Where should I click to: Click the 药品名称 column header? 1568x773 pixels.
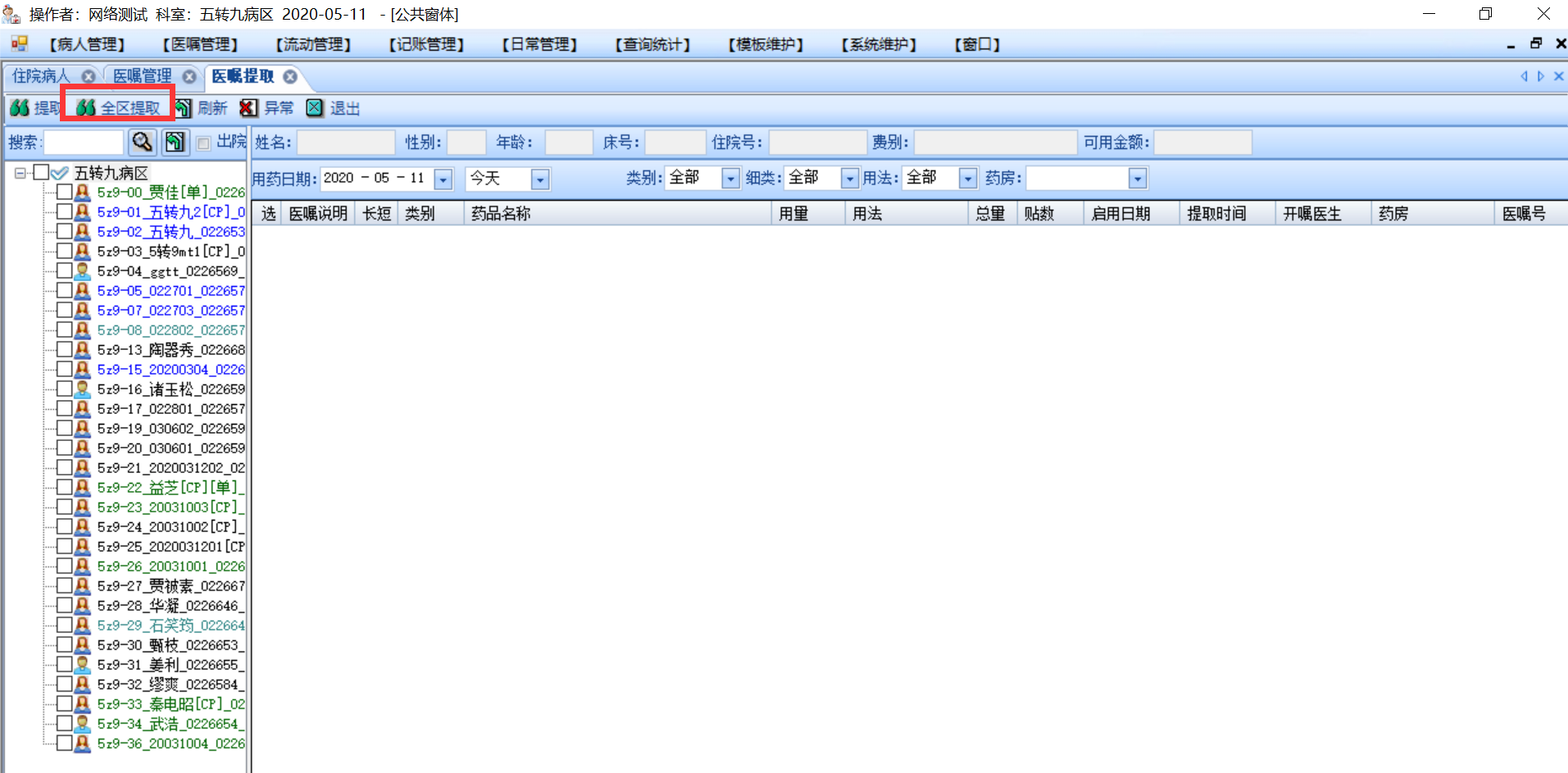pos(617,213)
